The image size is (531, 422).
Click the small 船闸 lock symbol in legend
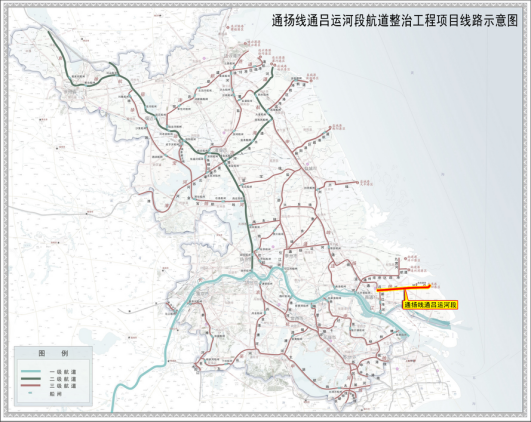pyautogui.click(x=30, y=393)
